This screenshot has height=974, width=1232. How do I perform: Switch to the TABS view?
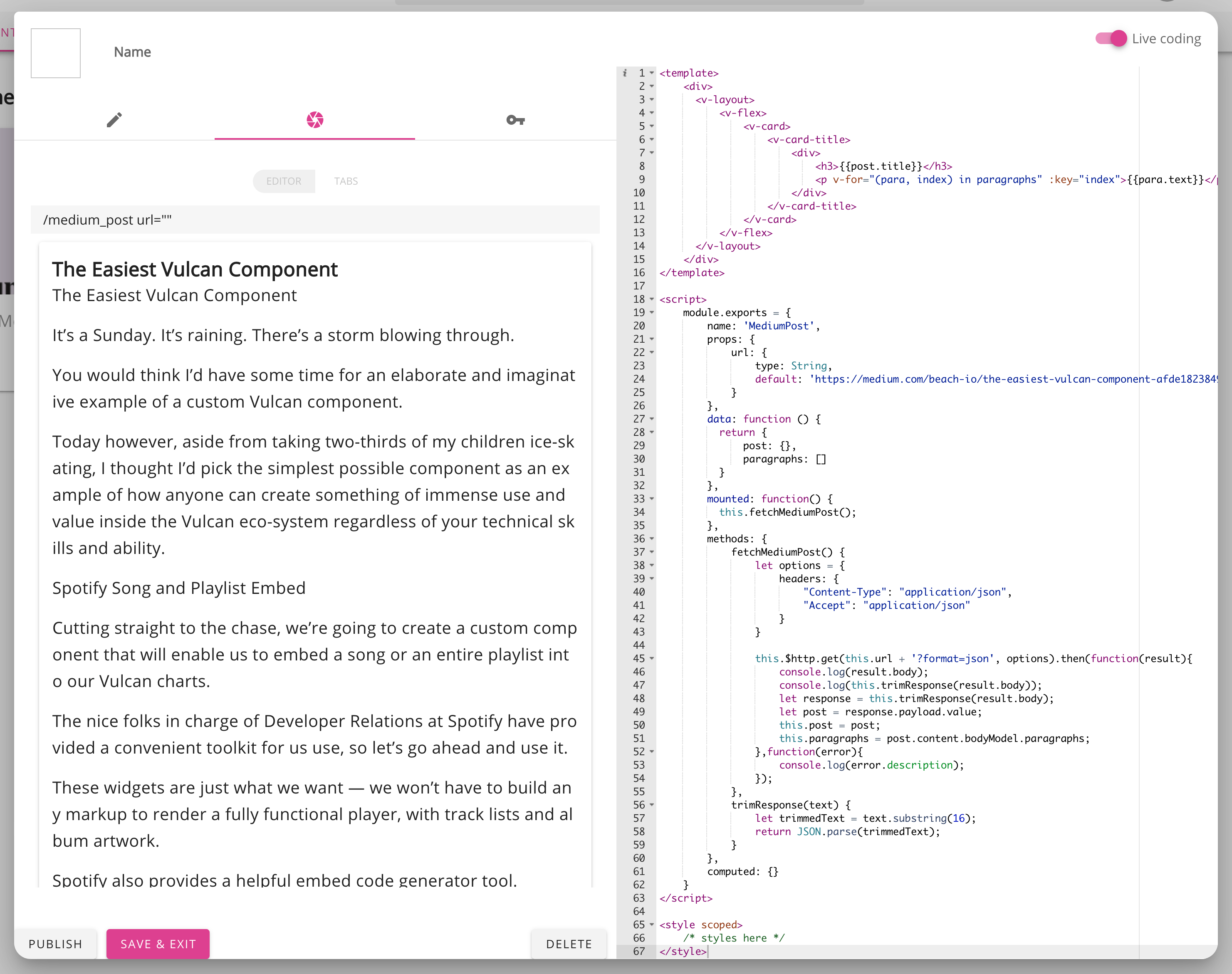click(x=346, y=181)
